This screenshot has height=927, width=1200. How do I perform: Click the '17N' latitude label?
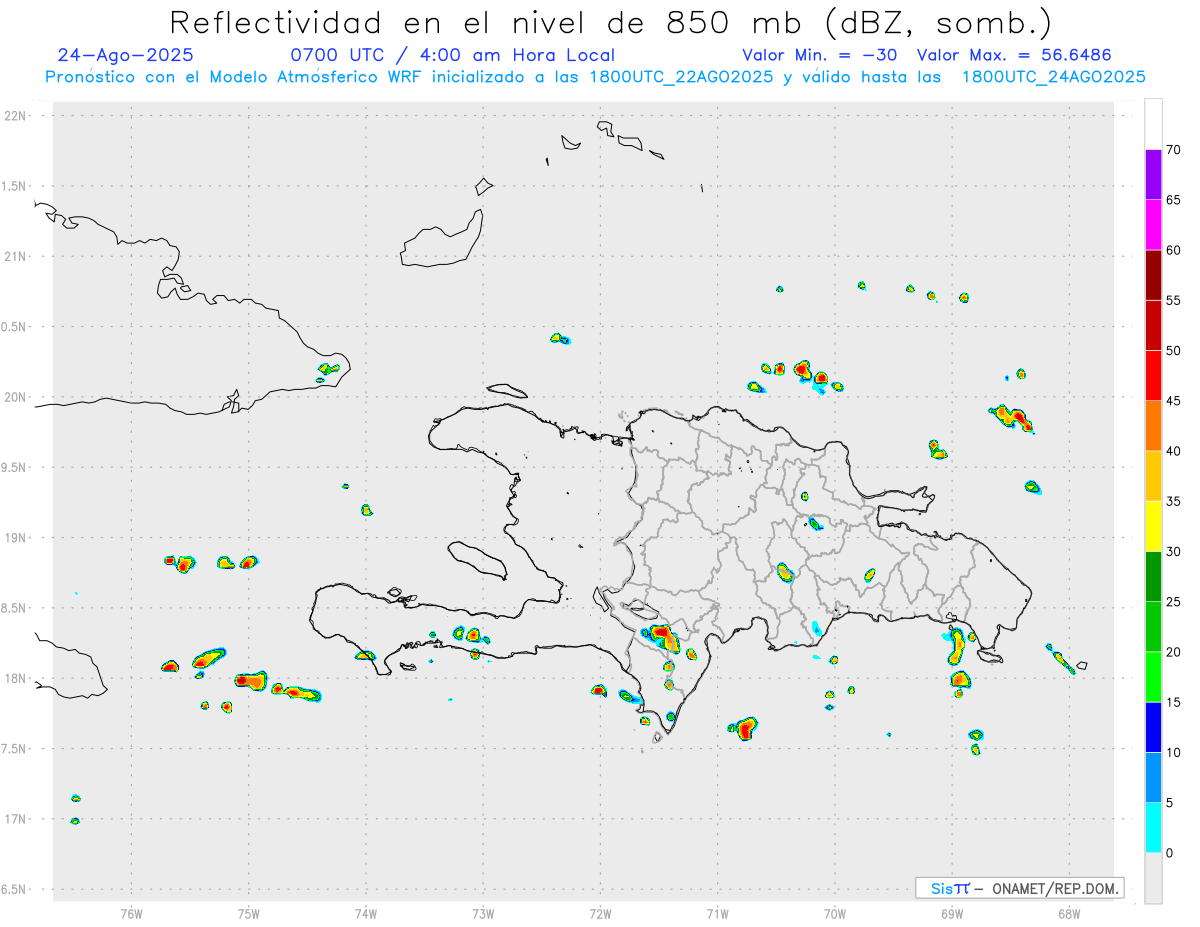coord(17,819)
